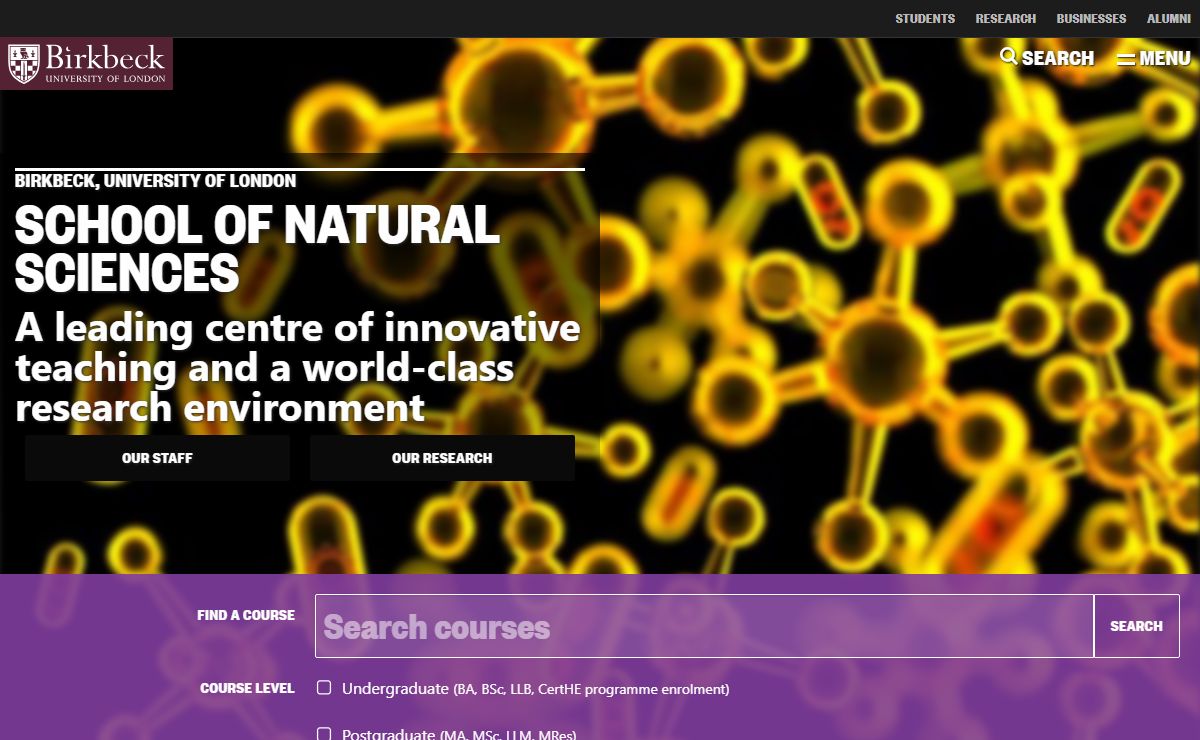Click the Course Level label
1200x740 pixels.
247,688
